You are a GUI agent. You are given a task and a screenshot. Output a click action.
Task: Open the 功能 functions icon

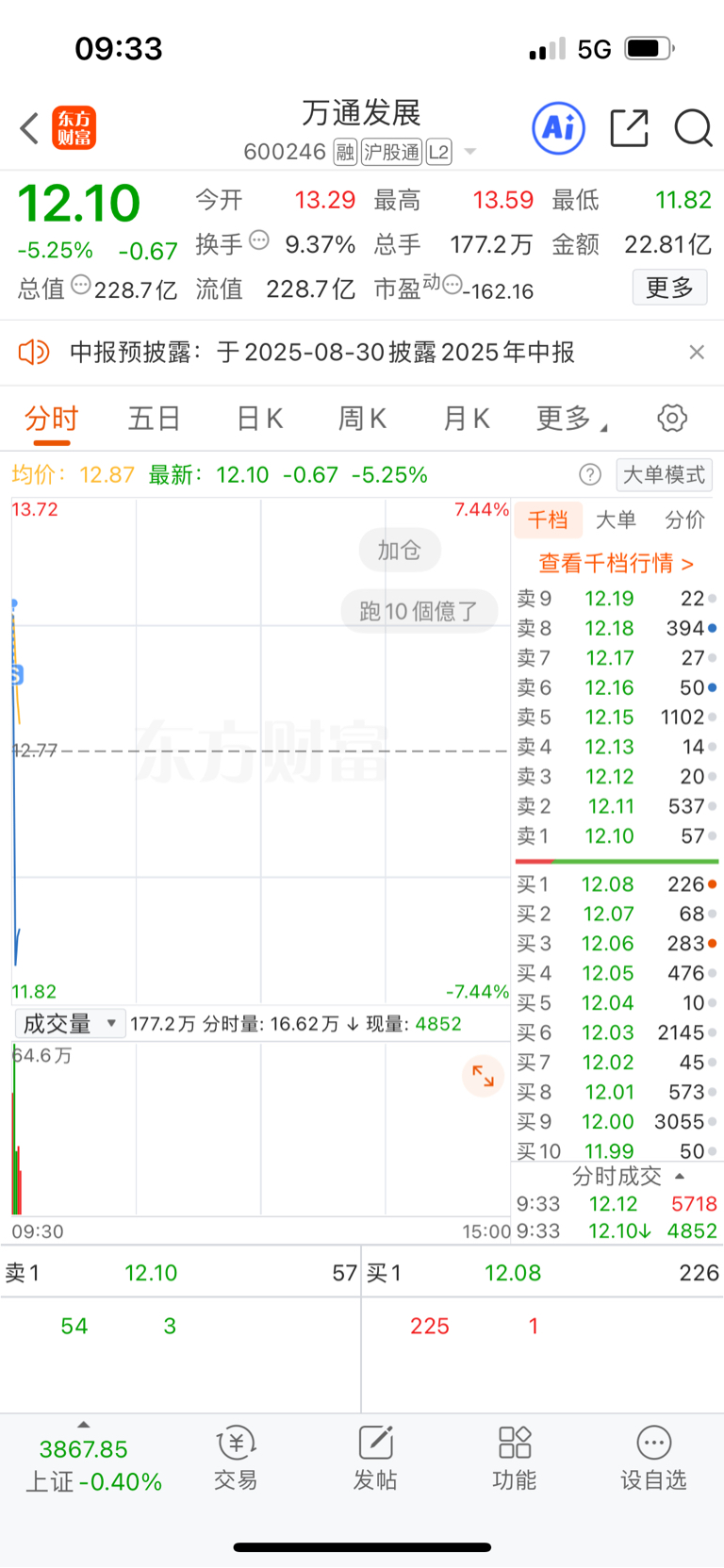tap(514, 1458)
